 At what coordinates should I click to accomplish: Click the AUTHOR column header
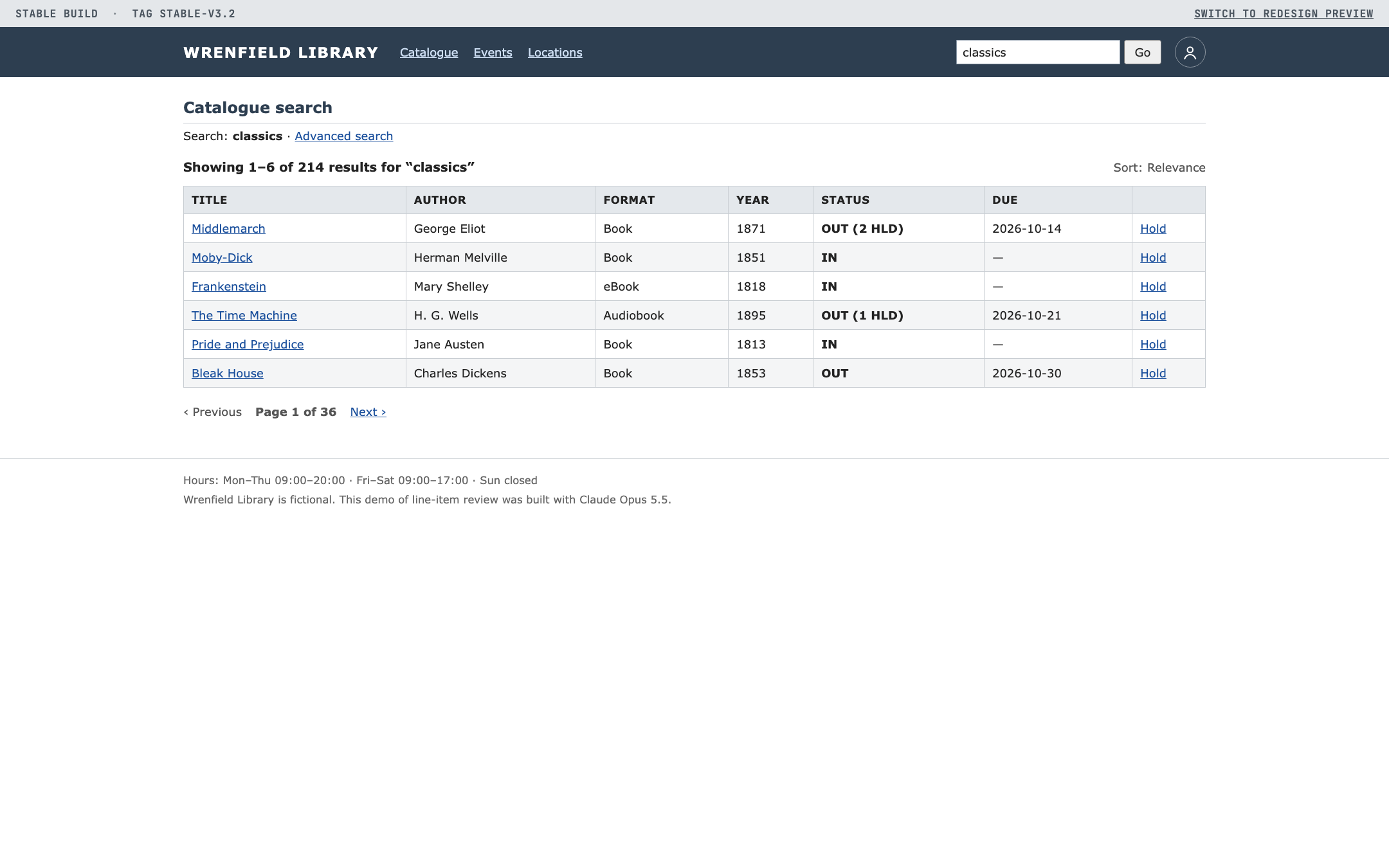coord(500,200)
